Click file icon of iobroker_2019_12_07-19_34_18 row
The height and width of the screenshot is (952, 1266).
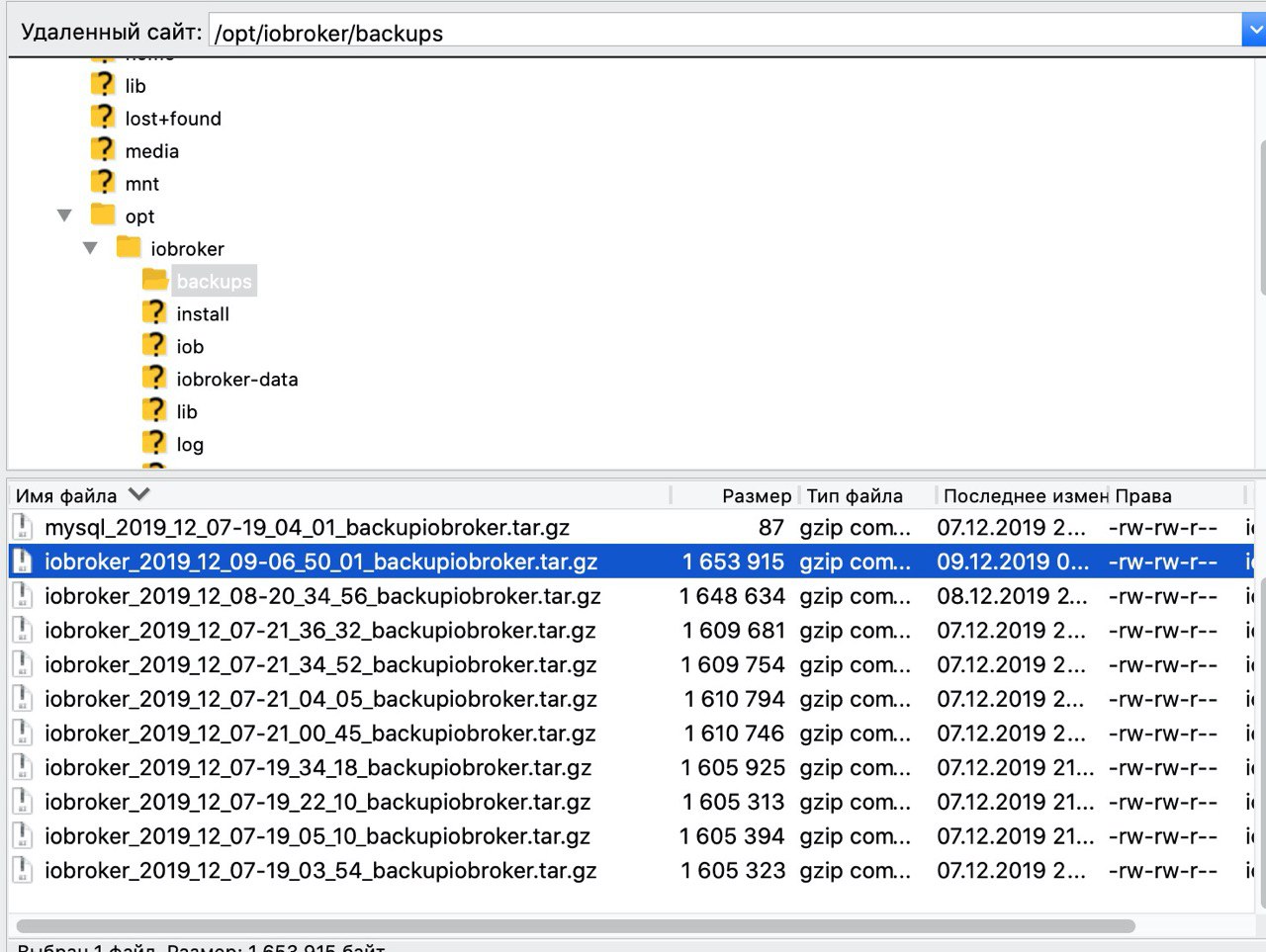(22, 766)
